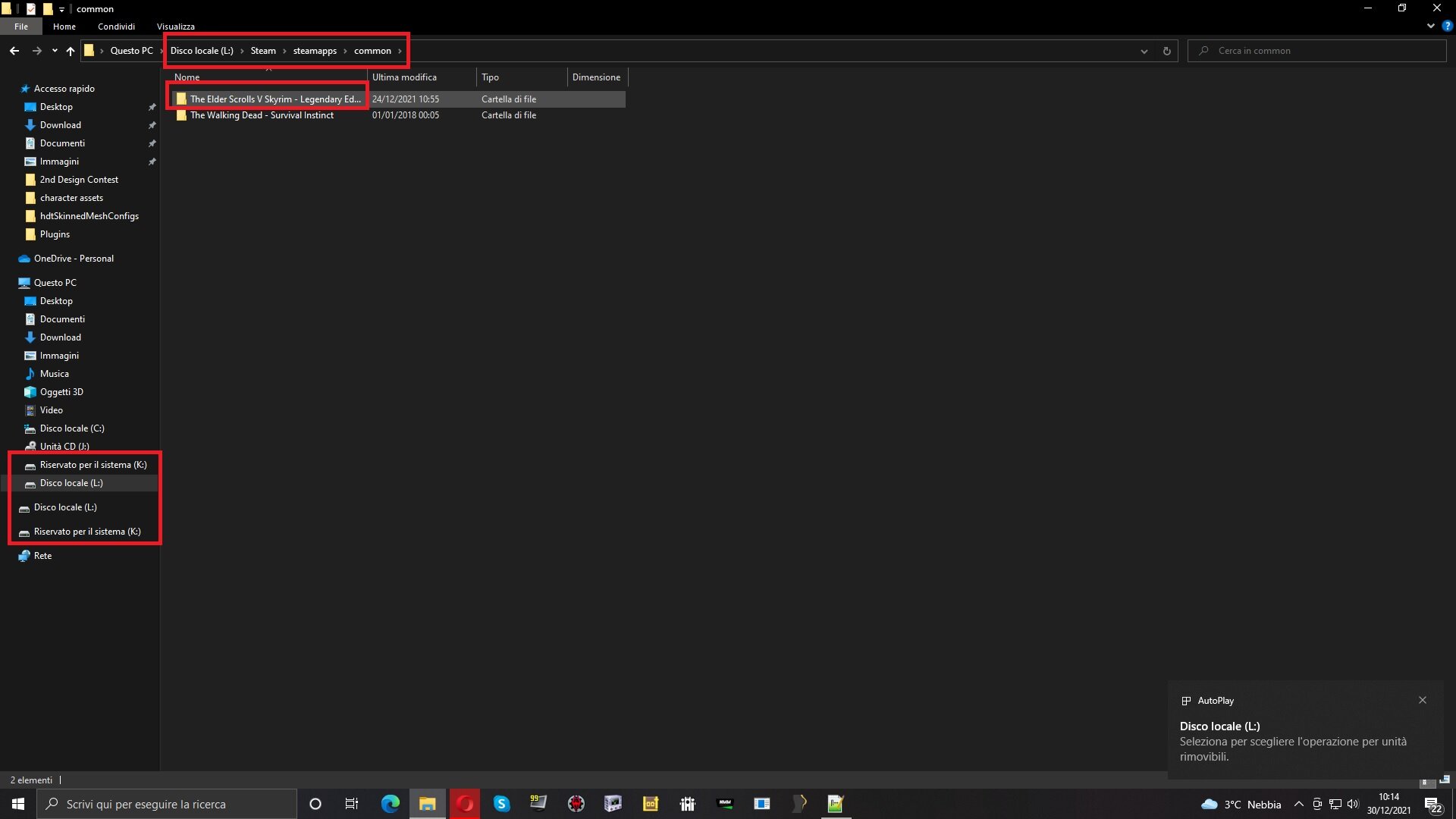The width and height of the screenshot is (1456, 819).
Task: Jump to Steam in the breadcrumb
Action: point(263,51)
